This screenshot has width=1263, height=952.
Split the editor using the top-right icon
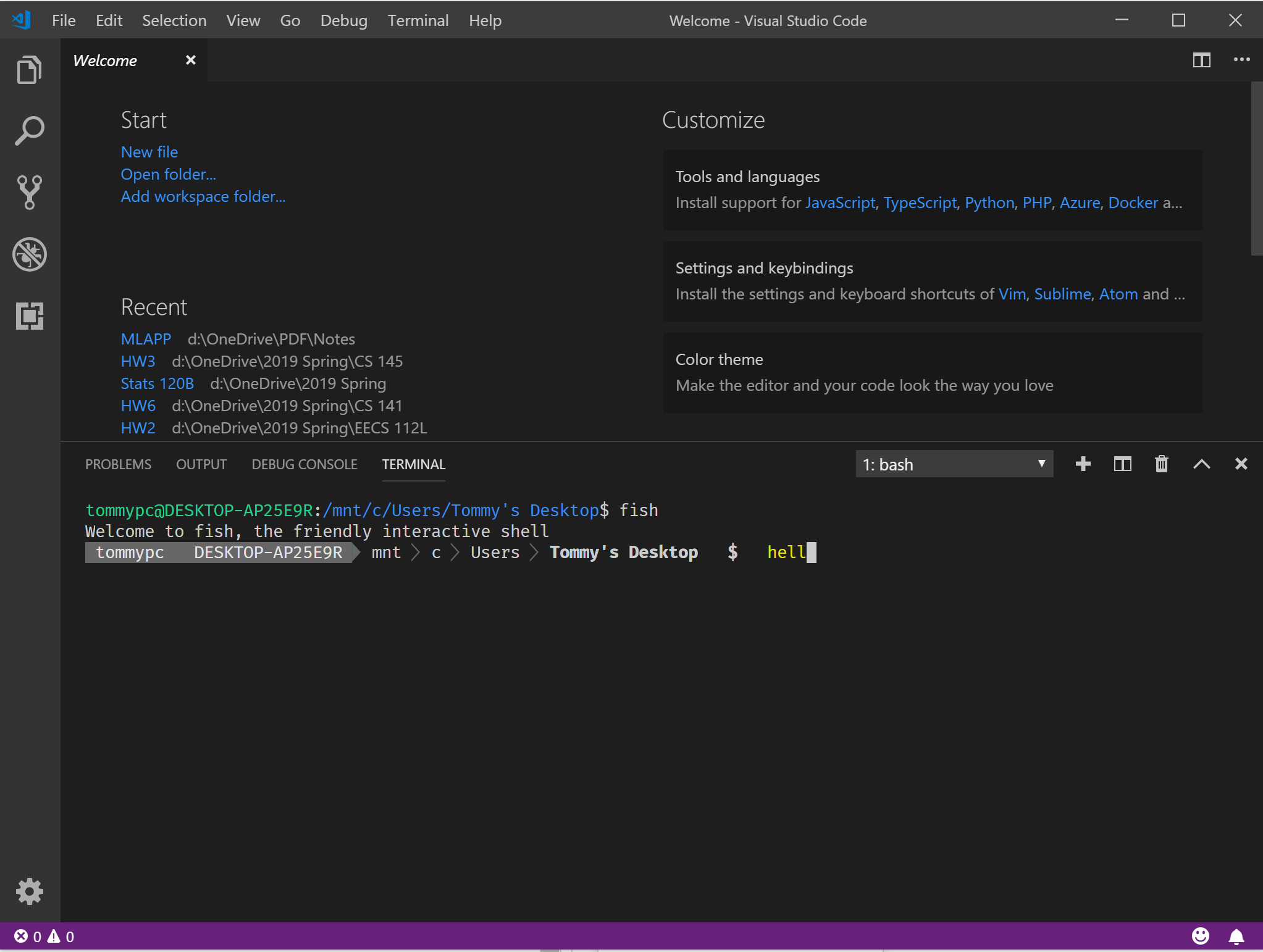pyautogui.click(x=1202, y=60)
